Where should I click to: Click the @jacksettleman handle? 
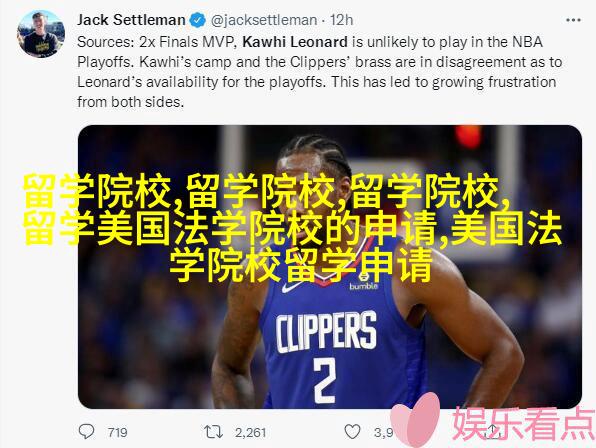[264, 20]
